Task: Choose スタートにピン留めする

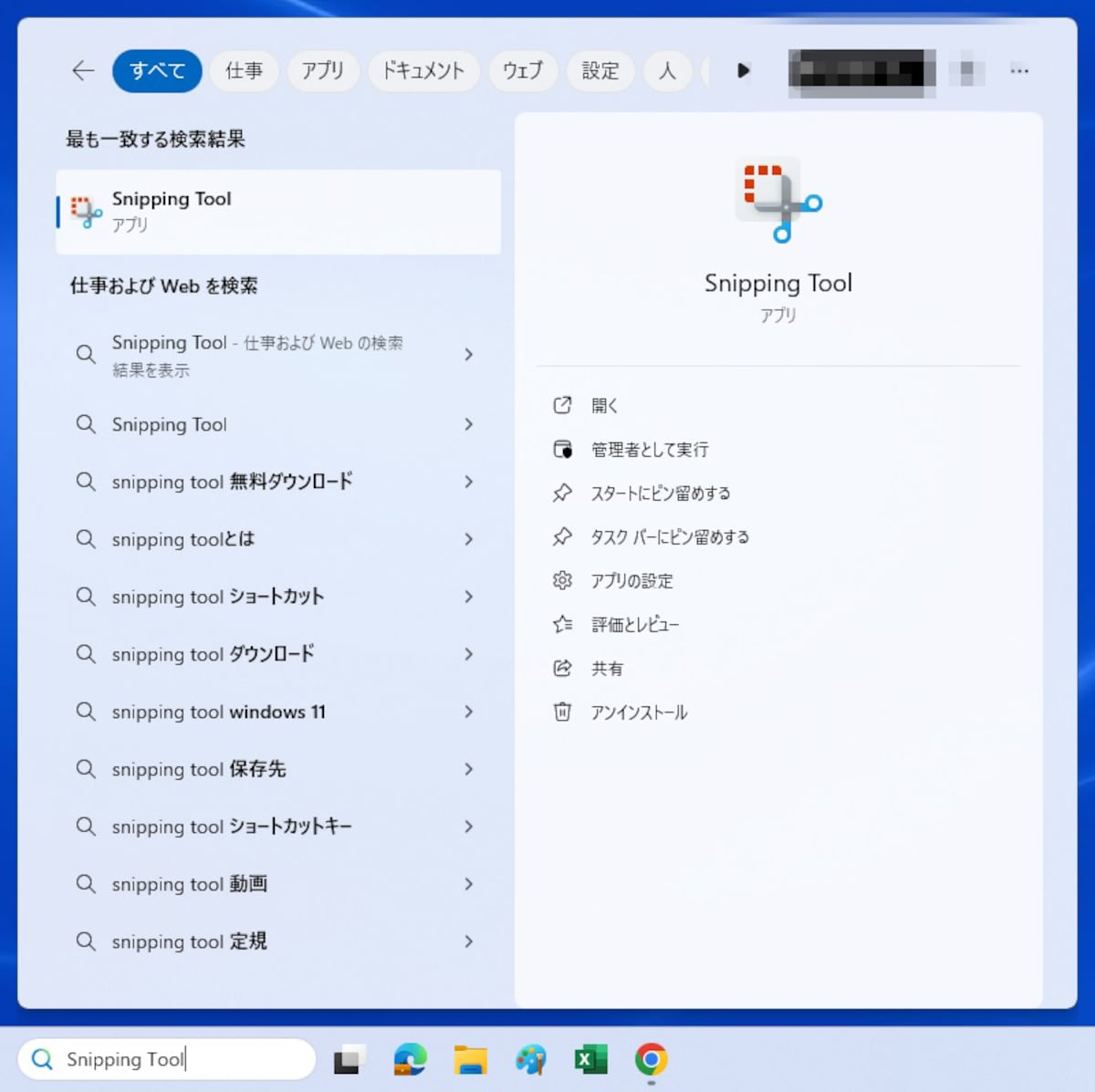Action: pos(661,494)
